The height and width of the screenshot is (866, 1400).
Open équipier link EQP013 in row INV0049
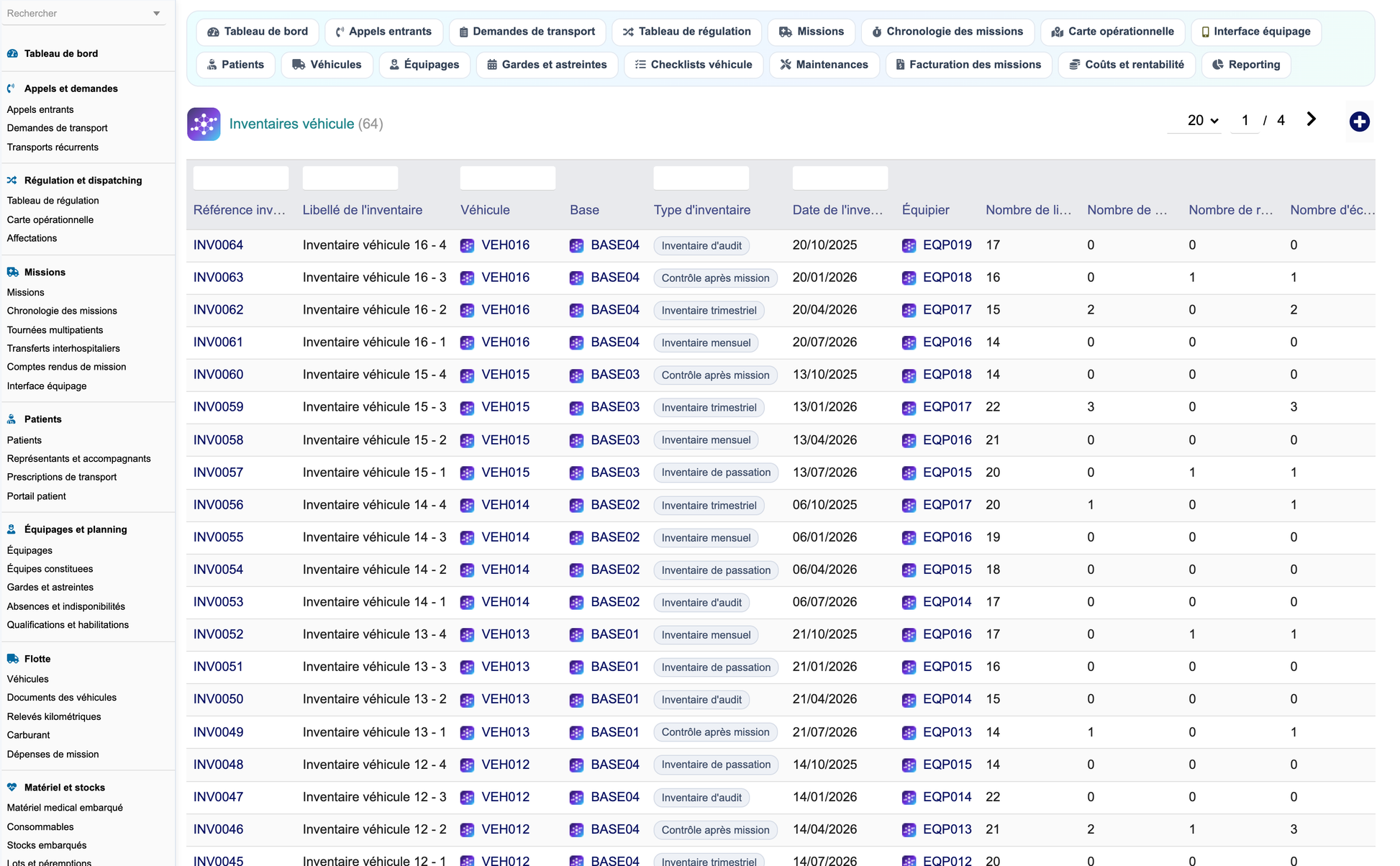point(947,732)
